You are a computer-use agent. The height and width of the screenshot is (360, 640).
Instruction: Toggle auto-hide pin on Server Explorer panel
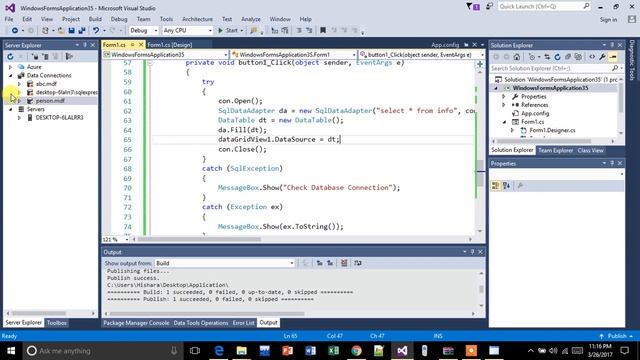click(x=85, y=45)
